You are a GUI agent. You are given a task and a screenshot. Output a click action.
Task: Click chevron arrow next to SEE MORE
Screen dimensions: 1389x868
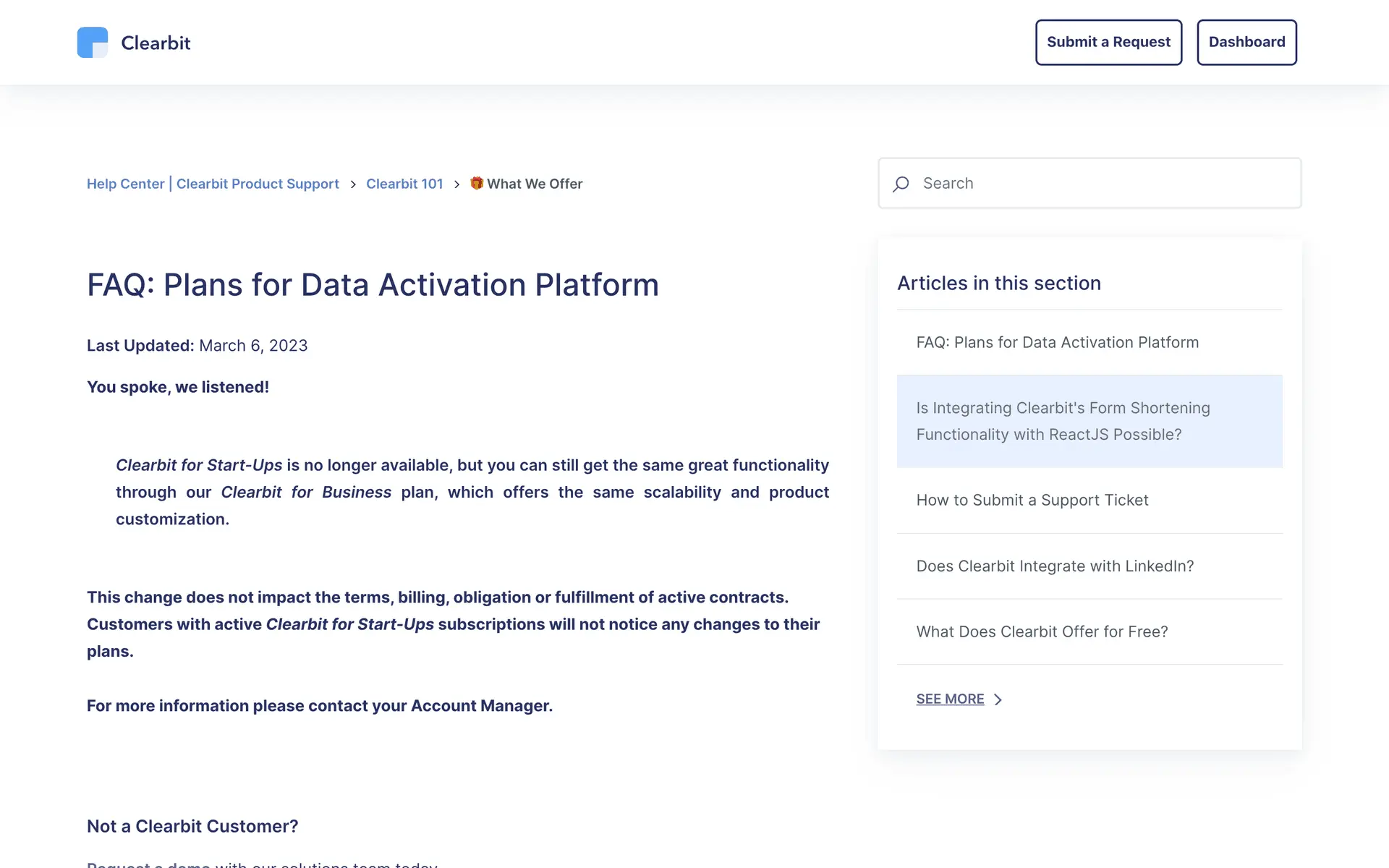coord(998,699)
